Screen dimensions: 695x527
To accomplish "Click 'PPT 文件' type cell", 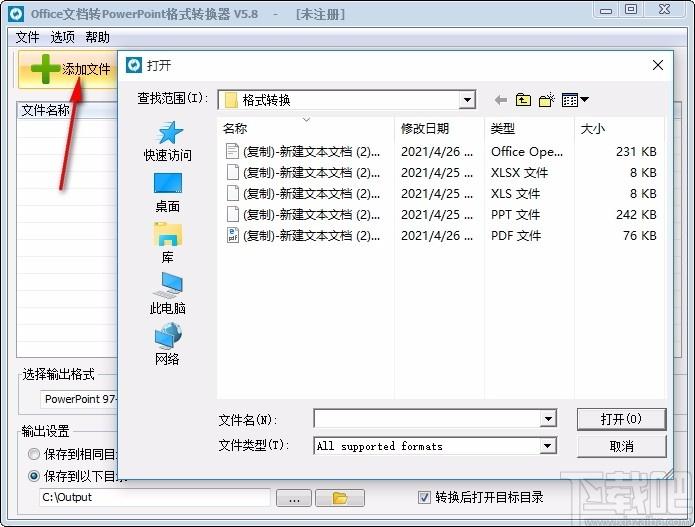I will [515, 215].
